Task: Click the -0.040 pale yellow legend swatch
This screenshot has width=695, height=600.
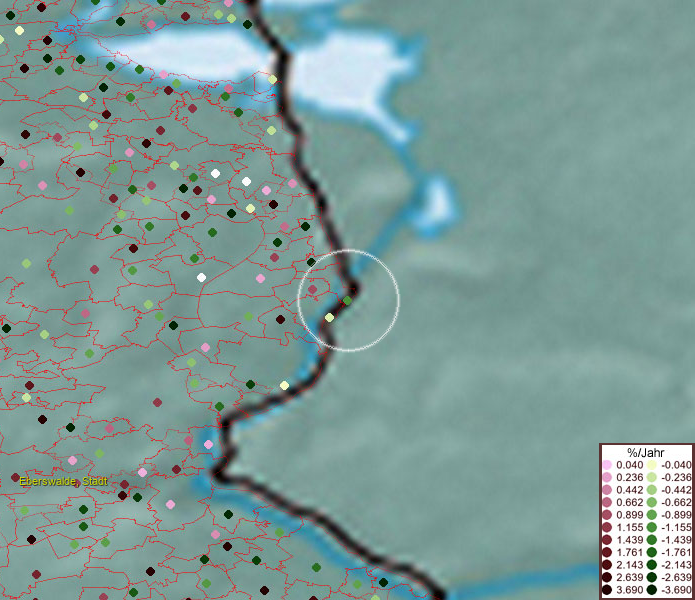Action: click(x=651, y=465)
